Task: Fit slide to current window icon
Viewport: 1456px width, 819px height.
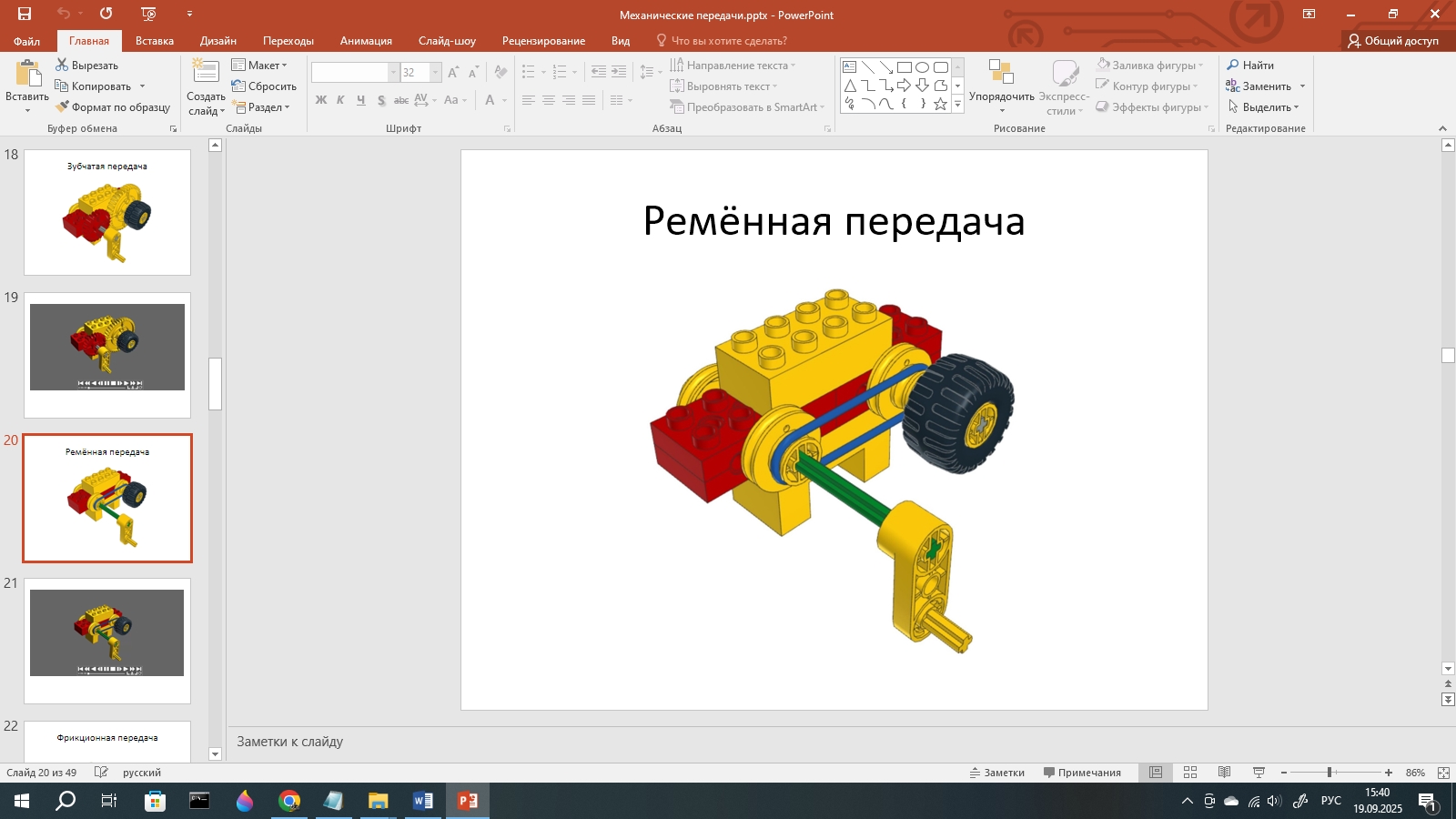Action: (x=1443, y=773)
